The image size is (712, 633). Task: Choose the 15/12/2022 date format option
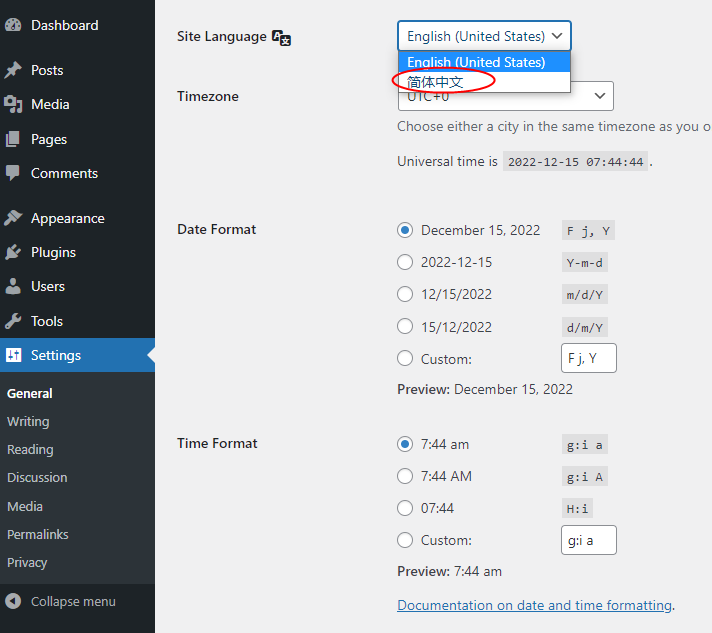(405, 326)
